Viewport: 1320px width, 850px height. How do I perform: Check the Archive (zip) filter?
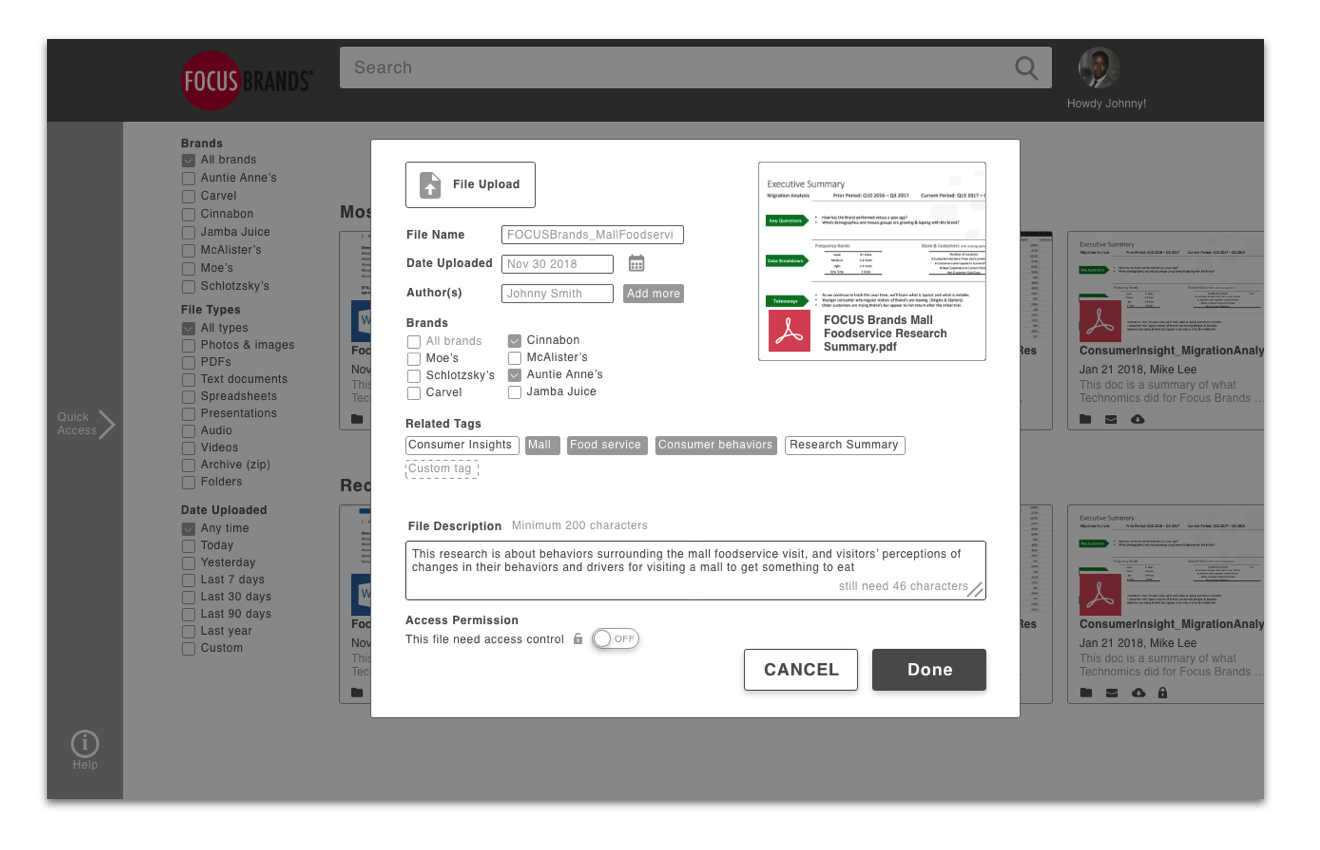(x=188, y=465)
